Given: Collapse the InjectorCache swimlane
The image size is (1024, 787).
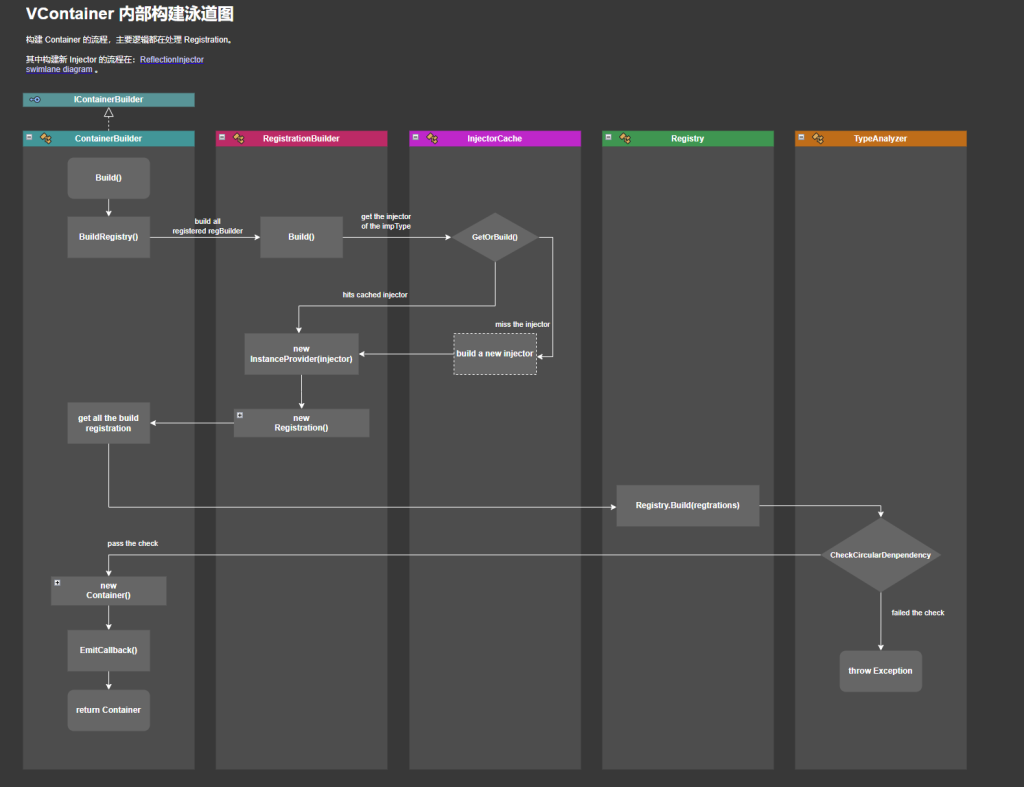Looking at the screenshot, I should point(415,138).
